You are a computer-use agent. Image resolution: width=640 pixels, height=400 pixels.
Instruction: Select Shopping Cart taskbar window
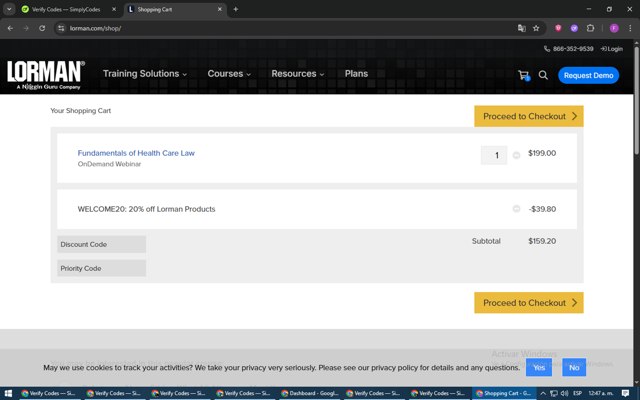coord(504,393)
